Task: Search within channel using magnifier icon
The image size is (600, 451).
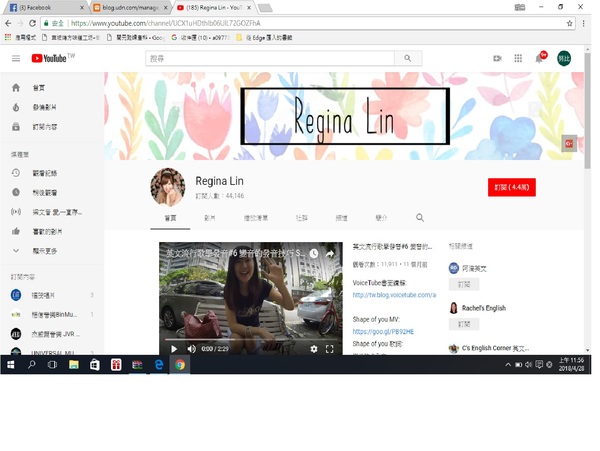Action: tap(420, 217)
